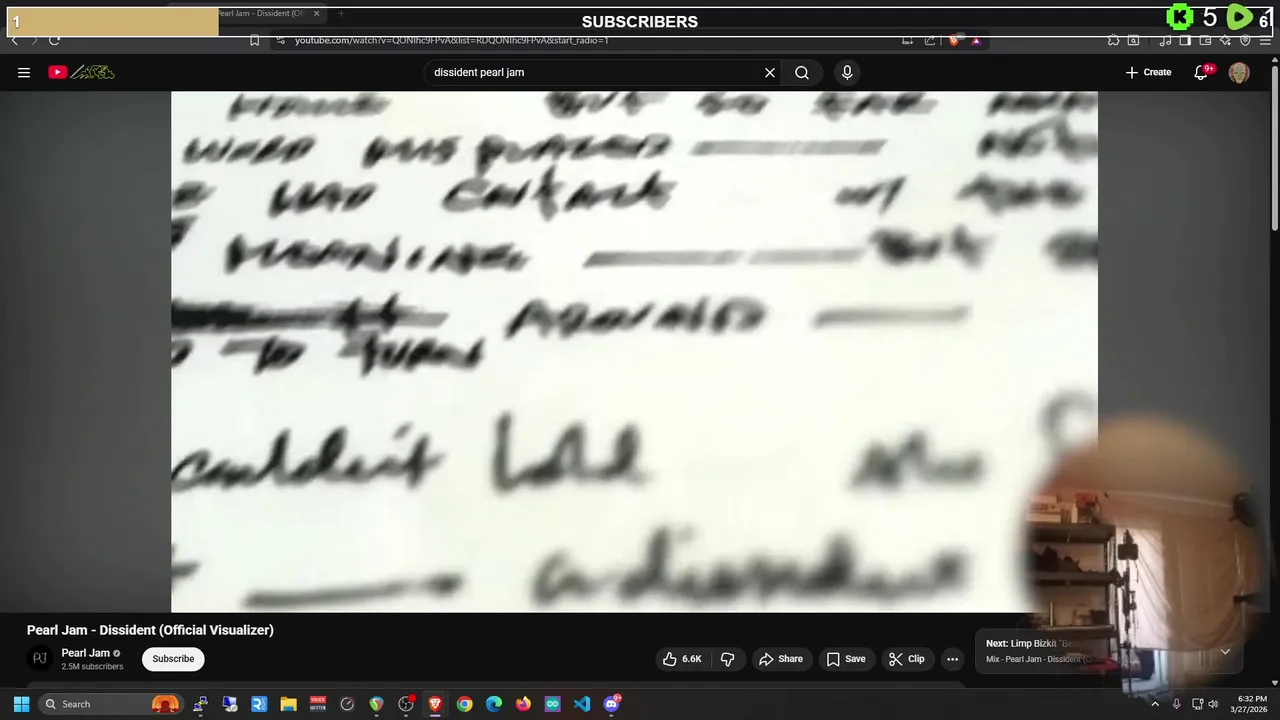Expand the Mix playlist chevron
Screen dimensions: 1280x720
1225,652
